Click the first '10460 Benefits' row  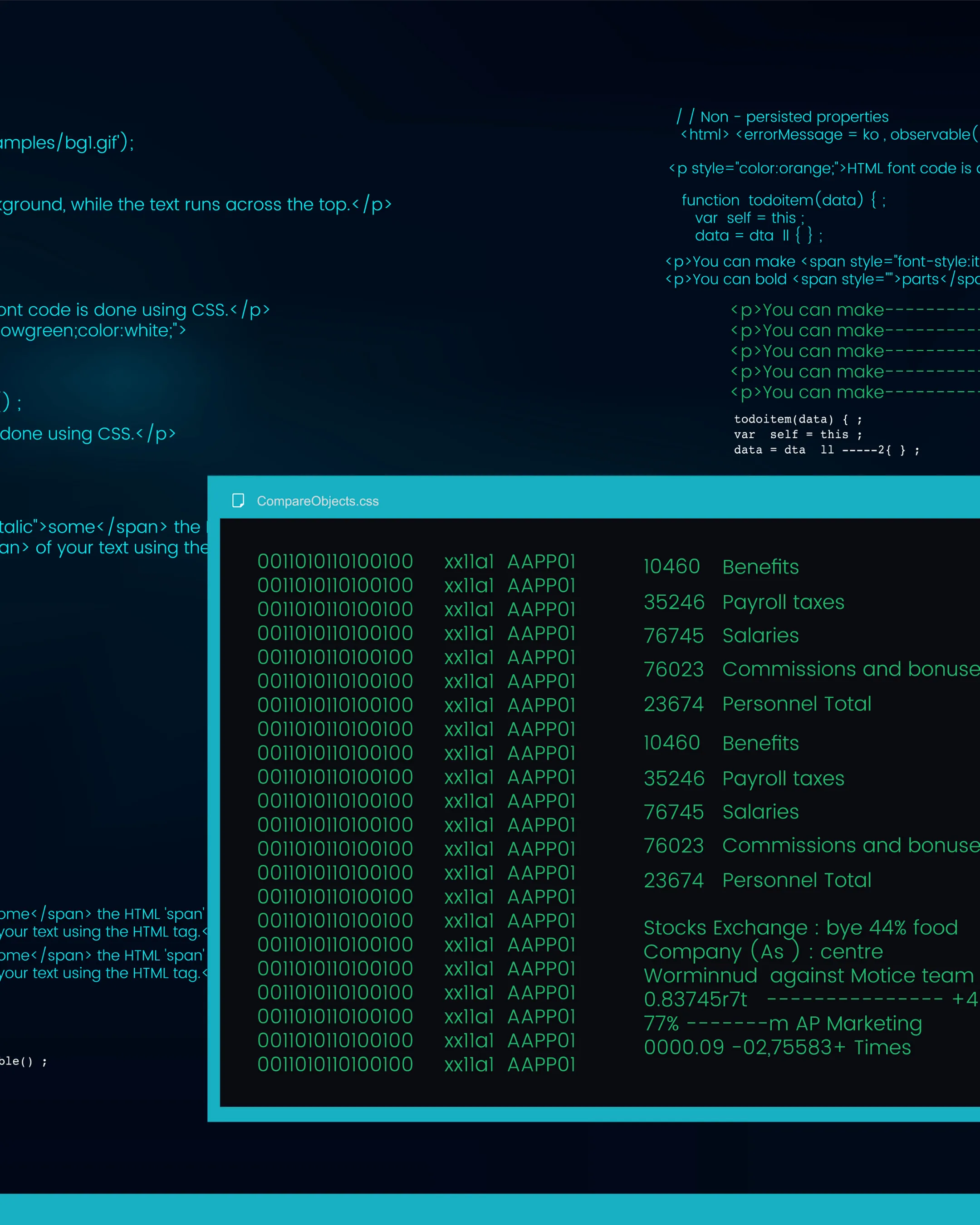[x=720, y=567]
